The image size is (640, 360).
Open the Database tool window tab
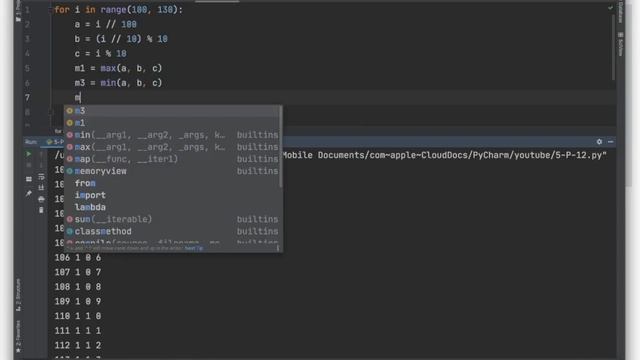620,12
